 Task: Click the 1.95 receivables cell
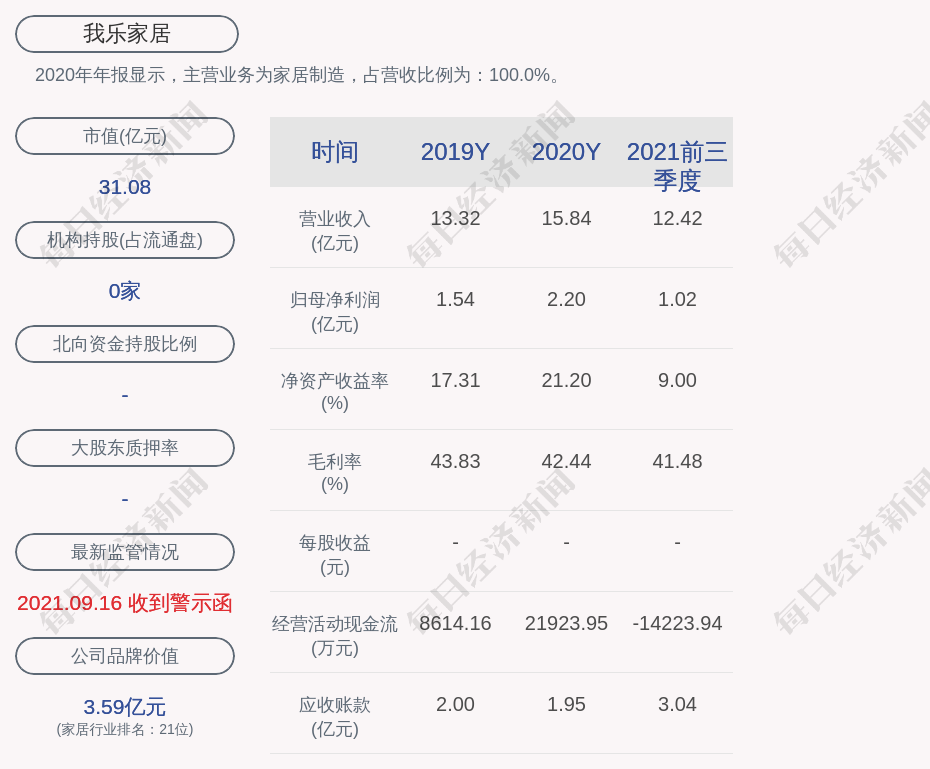click(566, 704)
